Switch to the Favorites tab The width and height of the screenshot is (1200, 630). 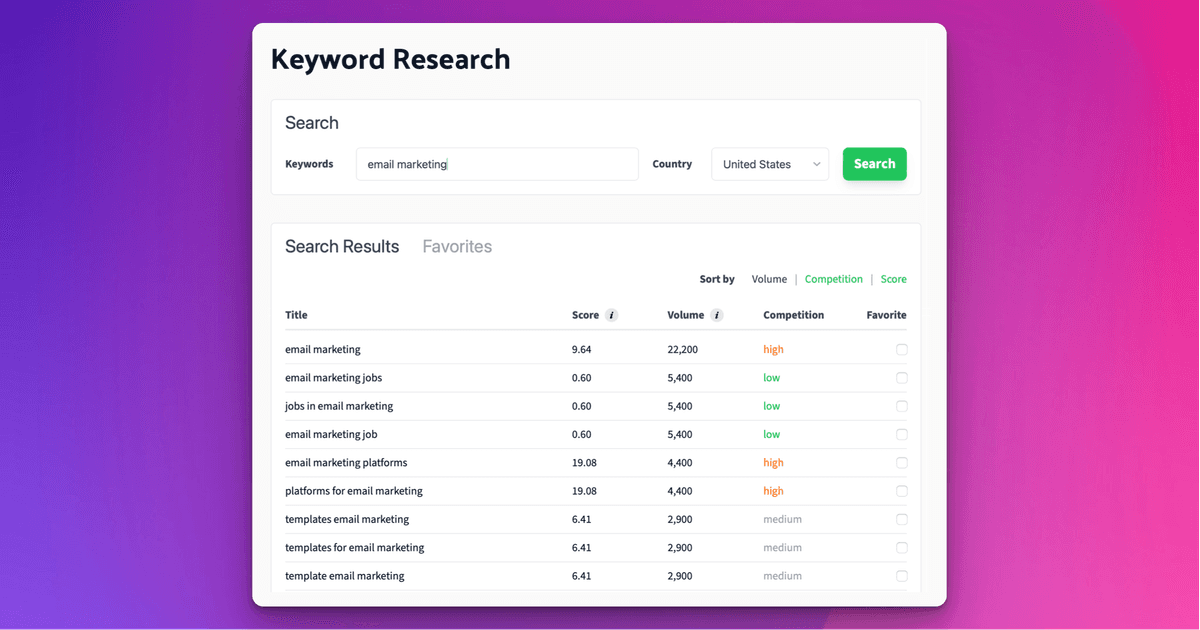pos(457,247)
